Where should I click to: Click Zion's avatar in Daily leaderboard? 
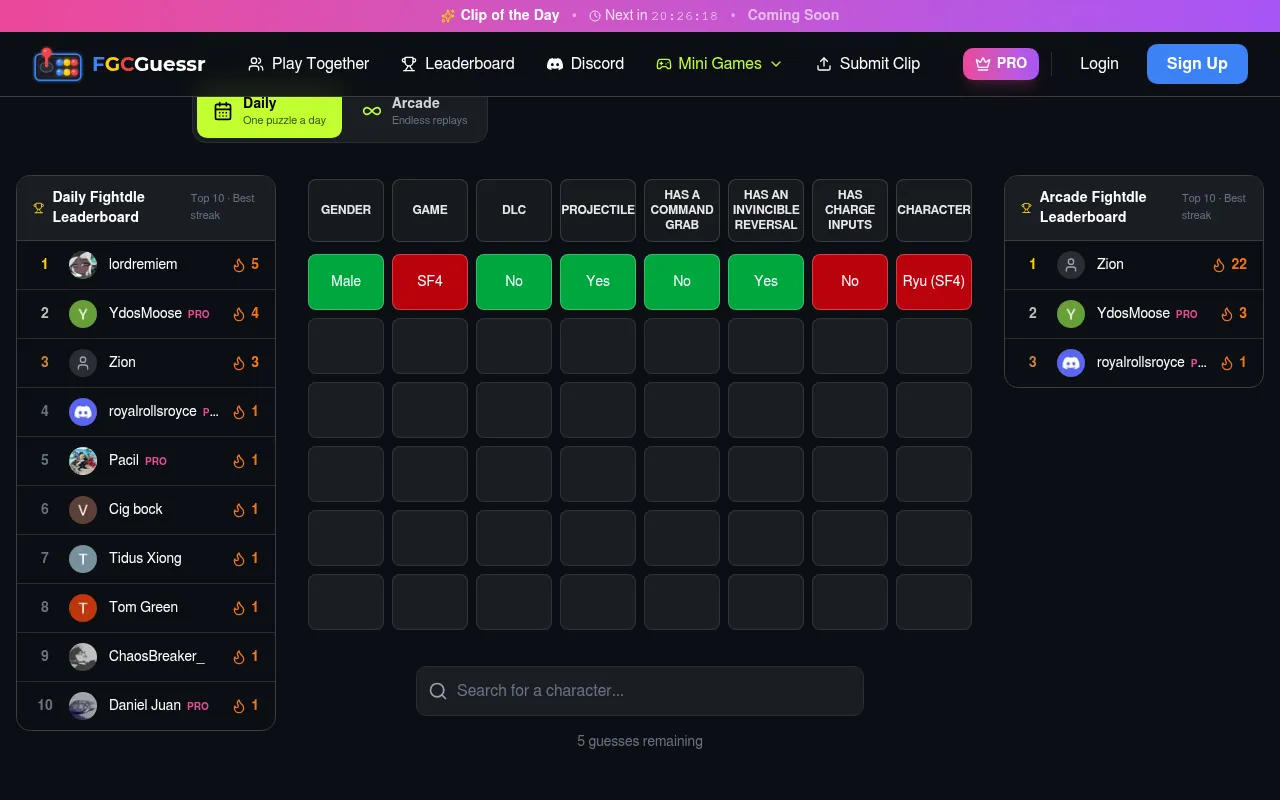pyautogui.click(x=83, y=363)
